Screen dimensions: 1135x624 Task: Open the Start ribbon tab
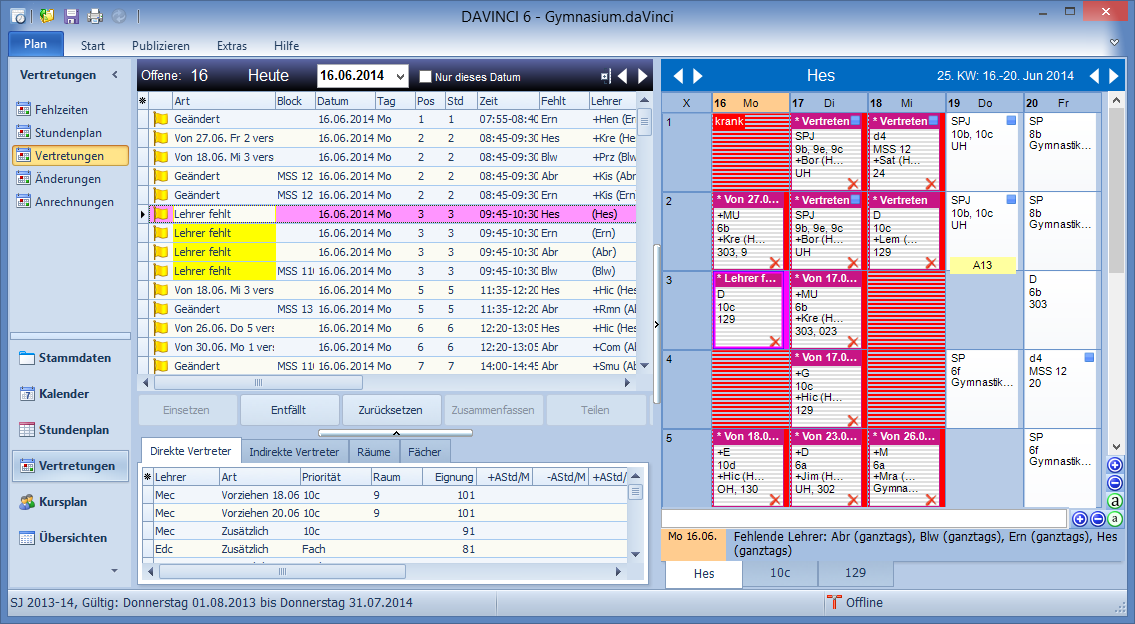93,46
